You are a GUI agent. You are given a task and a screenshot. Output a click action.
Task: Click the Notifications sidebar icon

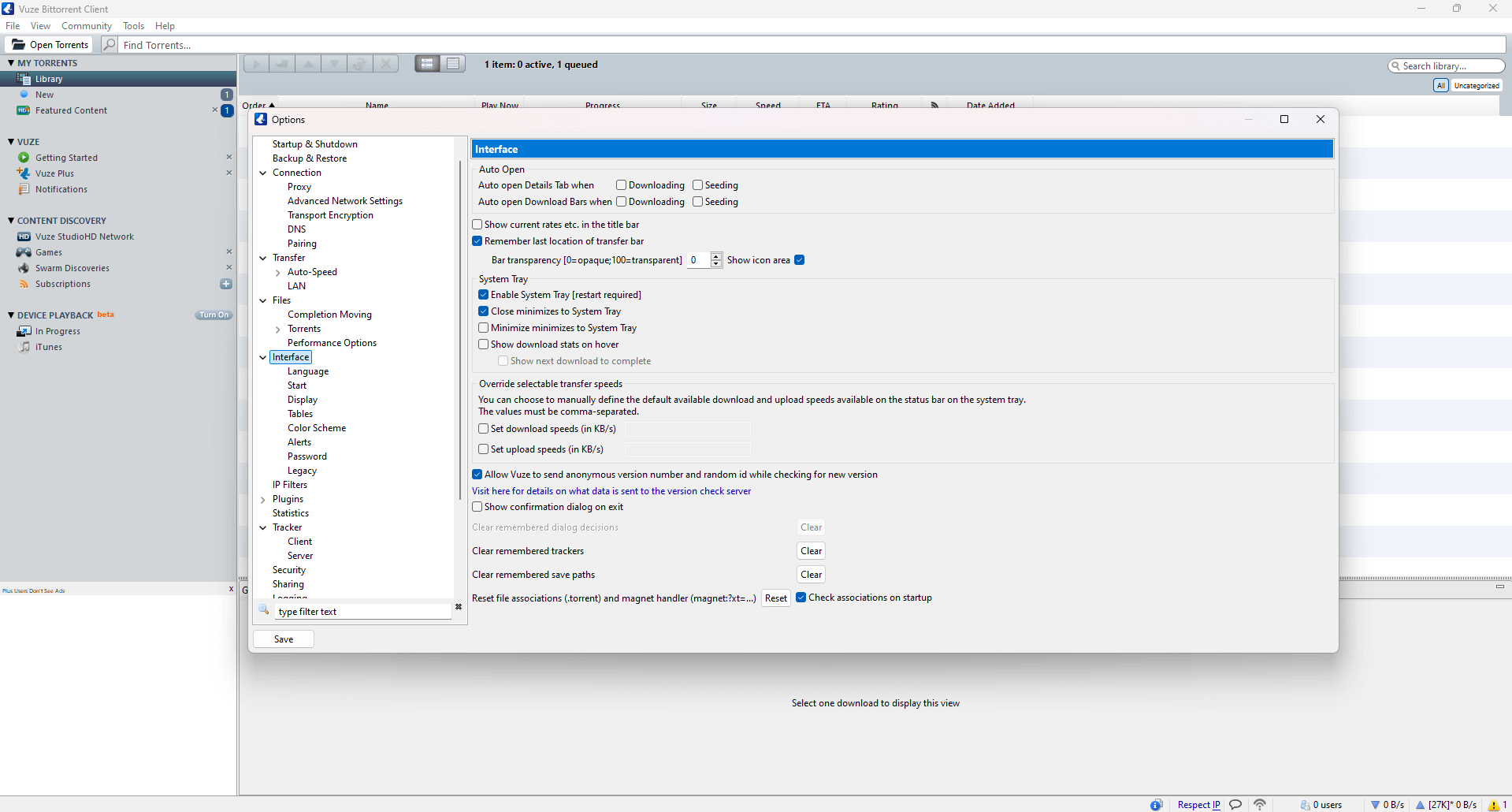click(x=24, y=189)
